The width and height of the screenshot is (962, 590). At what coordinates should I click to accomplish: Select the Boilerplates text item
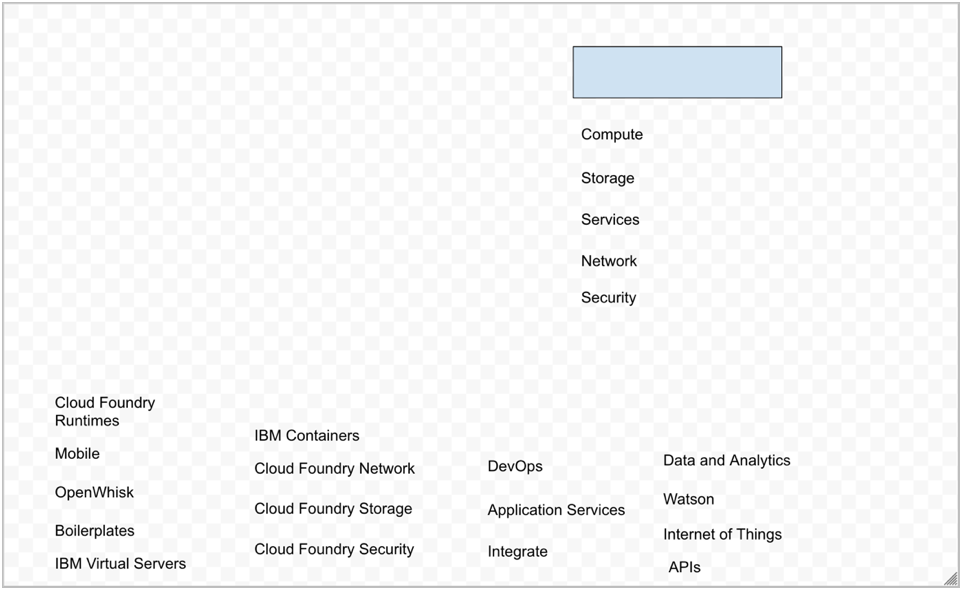(94, 531)
